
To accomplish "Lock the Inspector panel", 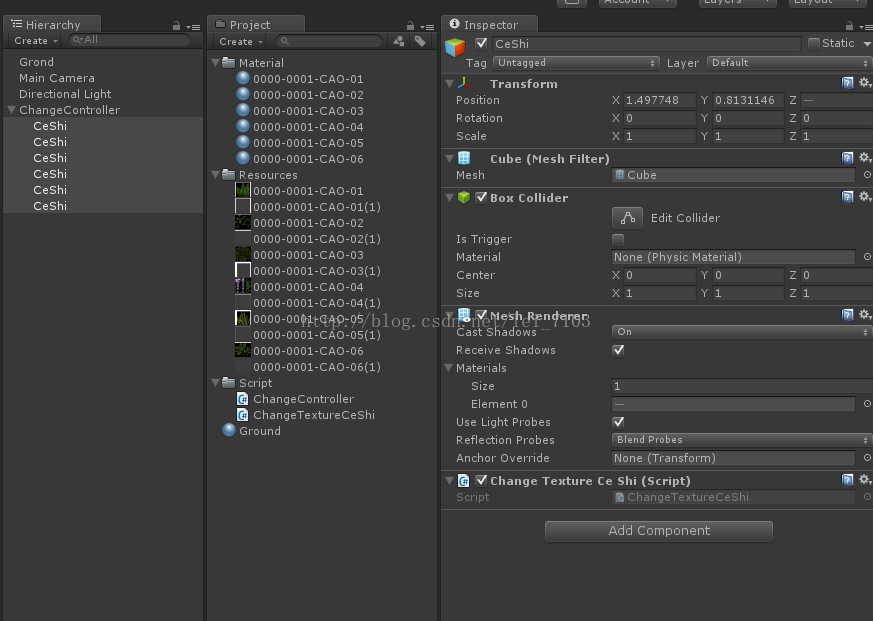I will click(x=849, y=26).
